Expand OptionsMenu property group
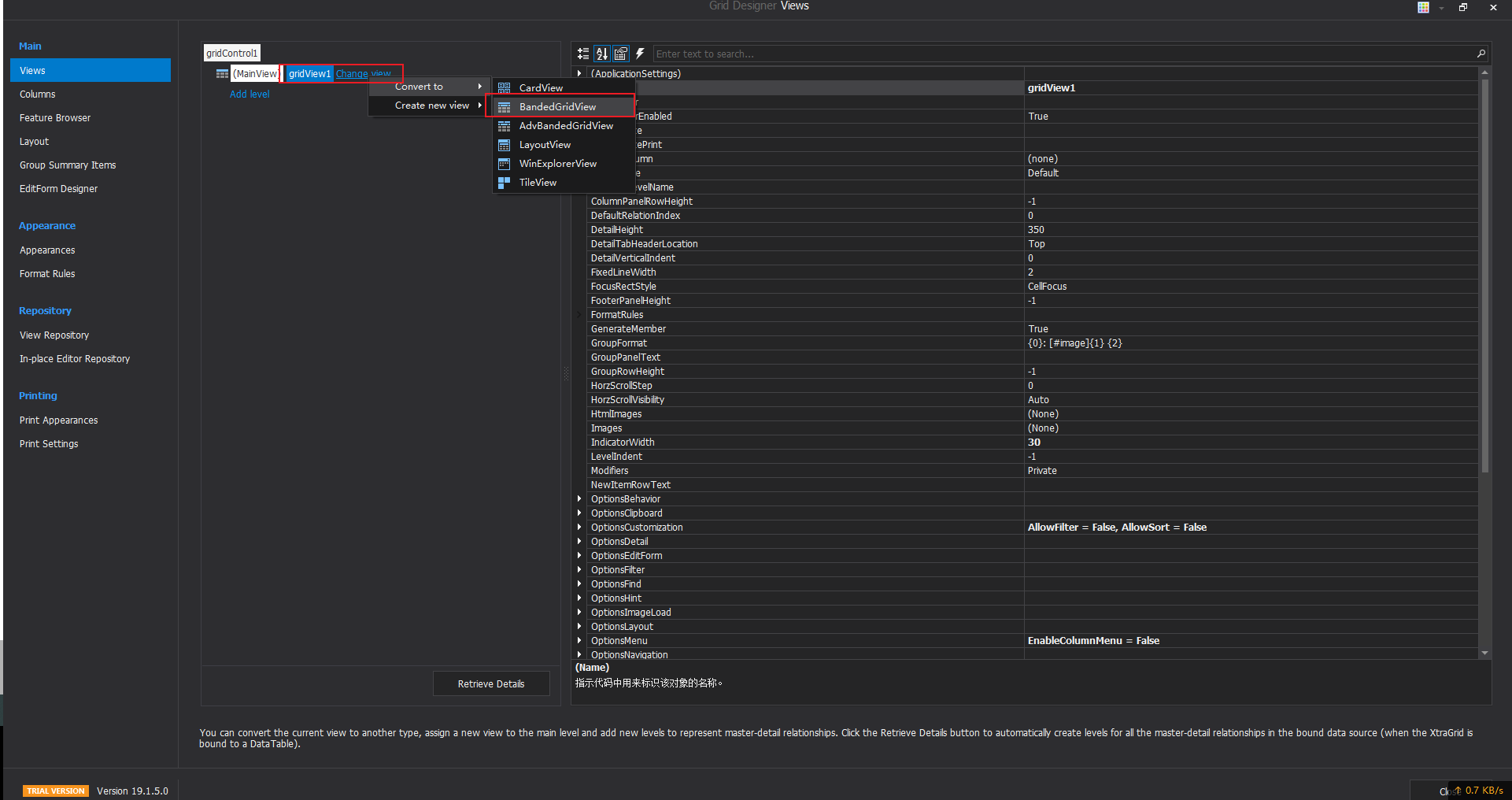 point(580,640)
